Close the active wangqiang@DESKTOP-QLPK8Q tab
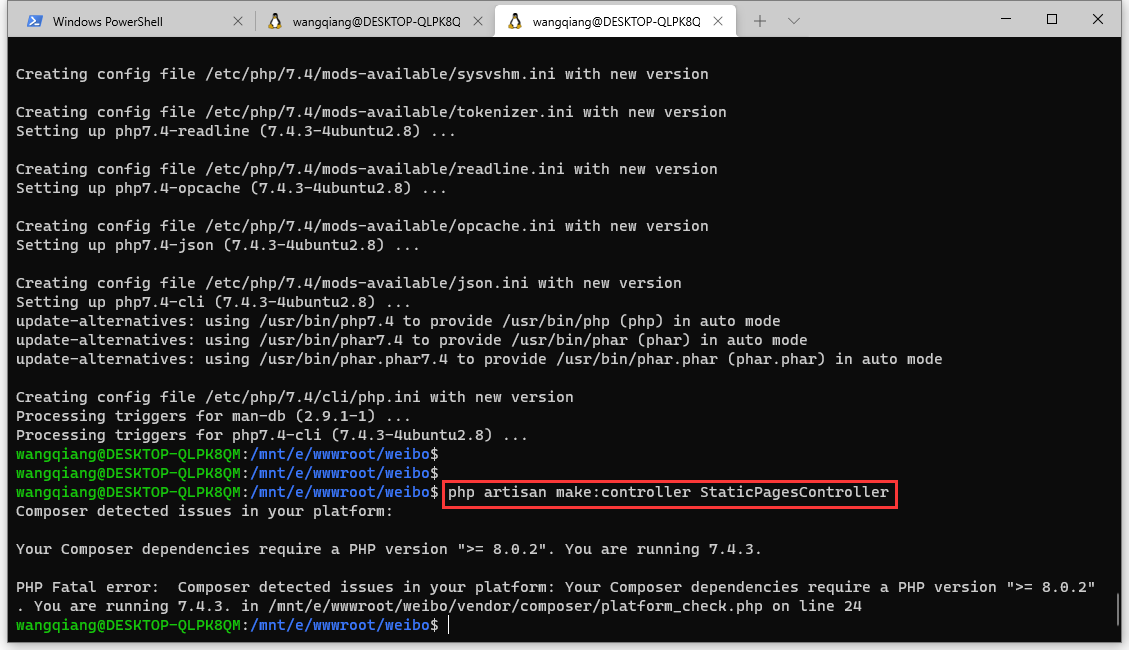1129x650 pixels. coord(717,21)
